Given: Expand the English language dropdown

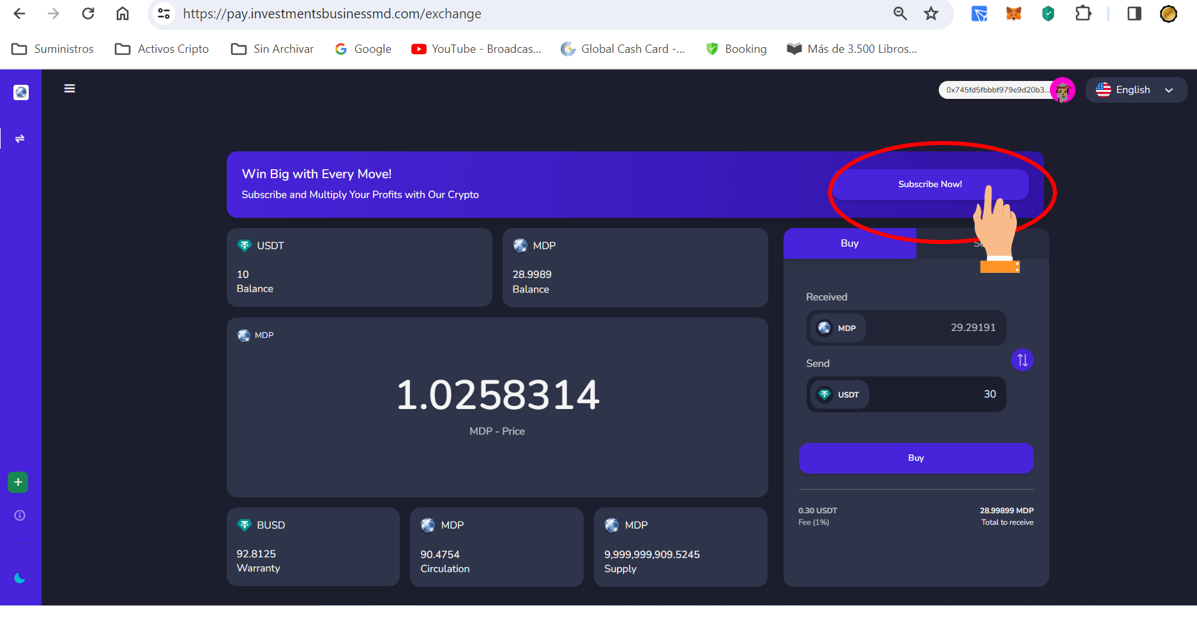Looking at the screenshot, I should click(1135, 90).
